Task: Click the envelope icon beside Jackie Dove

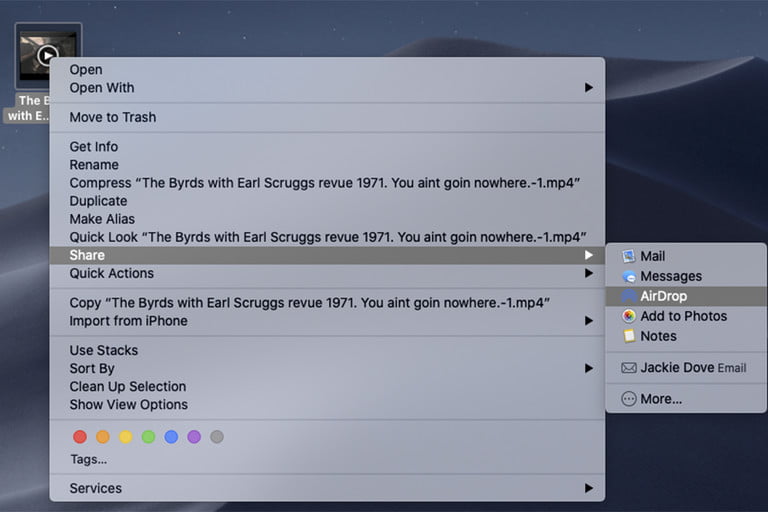Action: [628, 368]
